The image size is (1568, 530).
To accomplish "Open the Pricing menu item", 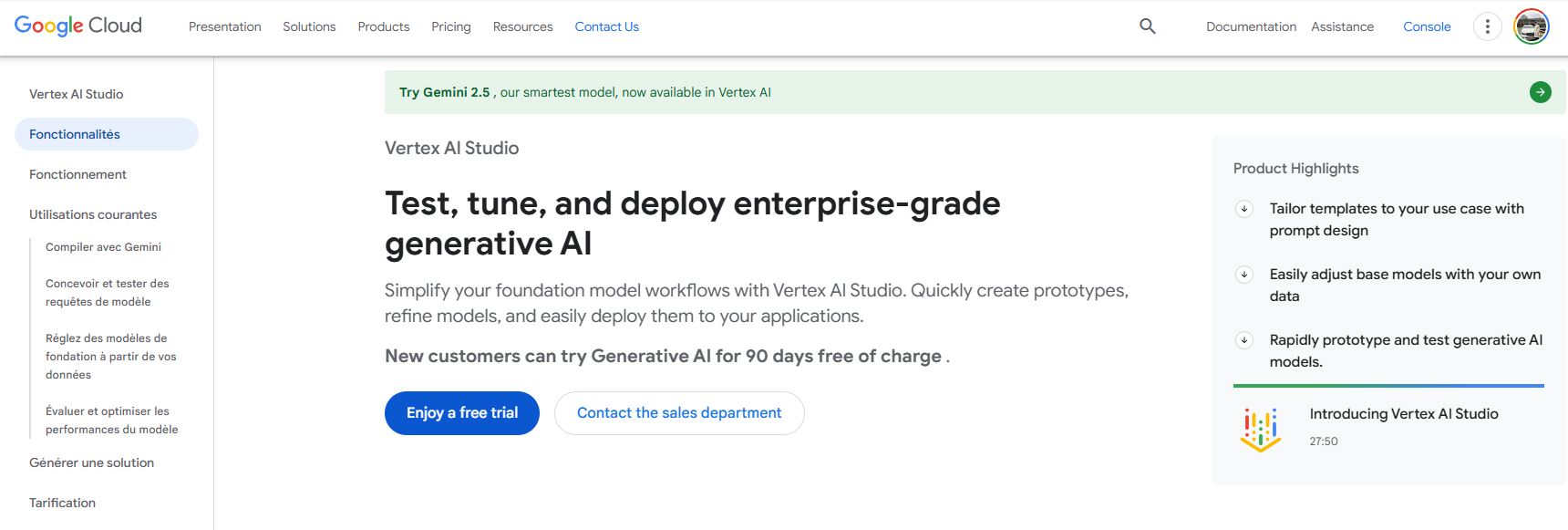I will click(451, 26).
